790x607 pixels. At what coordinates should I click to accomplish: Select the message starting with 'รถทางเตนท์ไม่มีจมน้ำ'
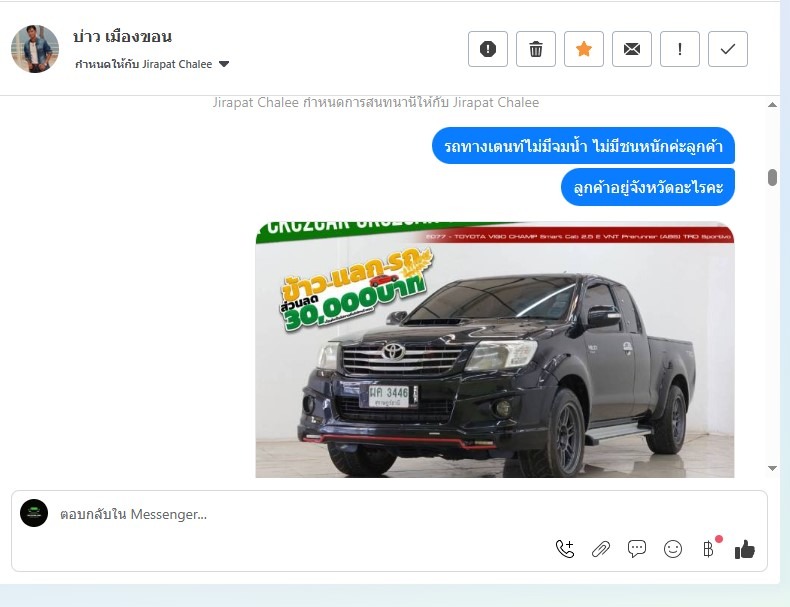click(x=583, y=146)
